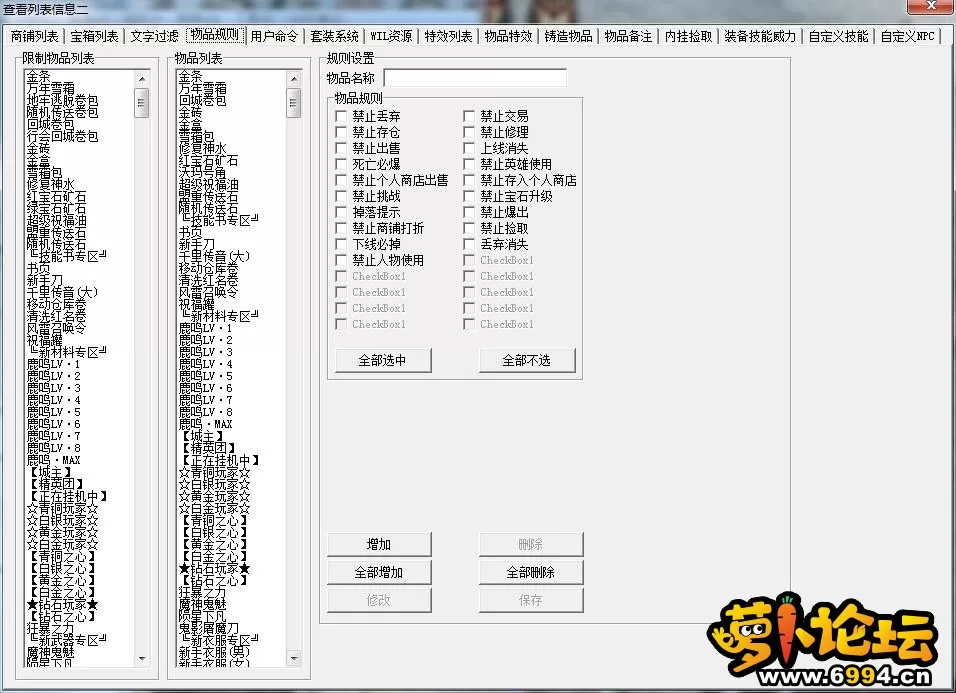Enable 禁止存入个人商店 checkbox
The image size is (956, 693).
[x=469, y=180]
